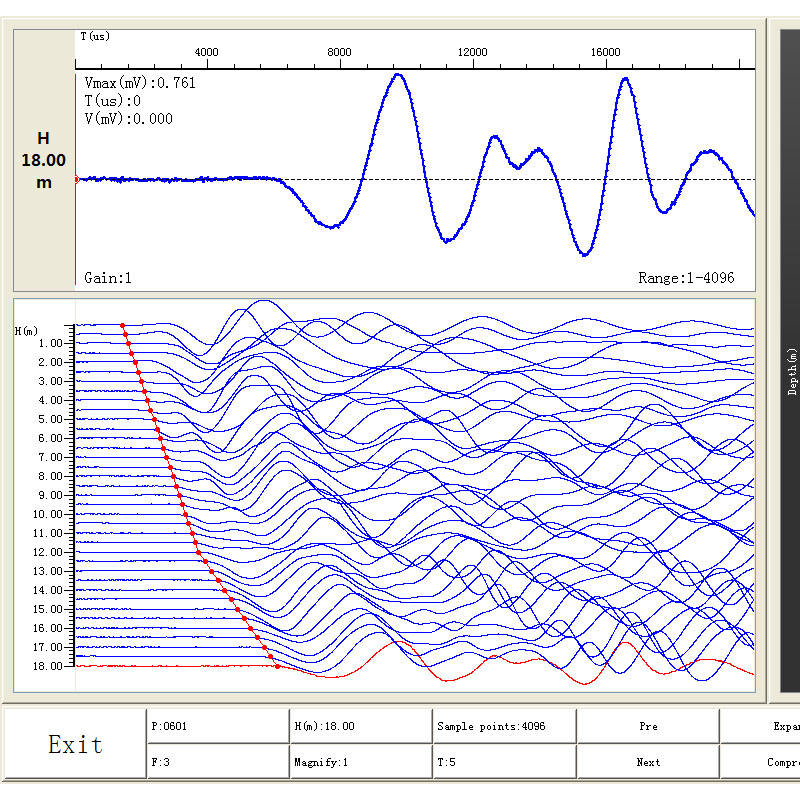800x800 pixels.
Task: Click the Next button
Action: click(x=648, y=762)
